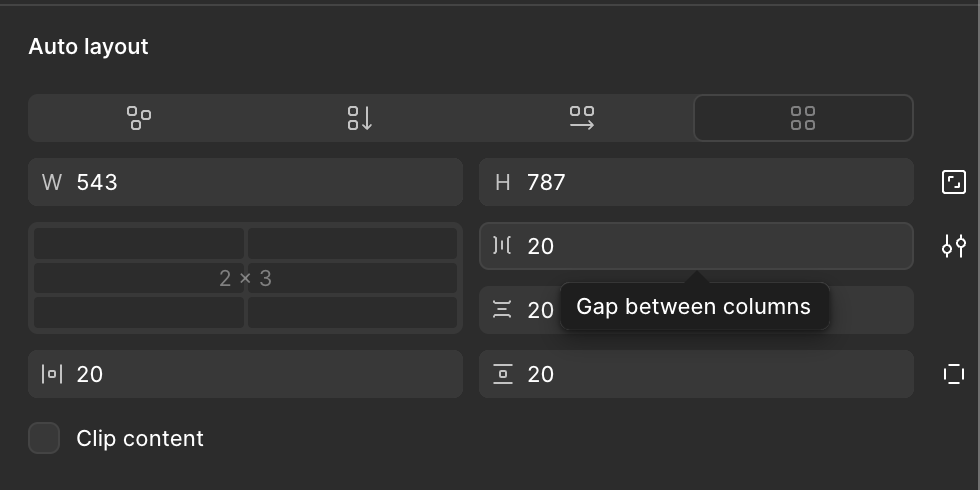Click the Auto layout section title
980x490 pixels.
click(x=88, y=47)
